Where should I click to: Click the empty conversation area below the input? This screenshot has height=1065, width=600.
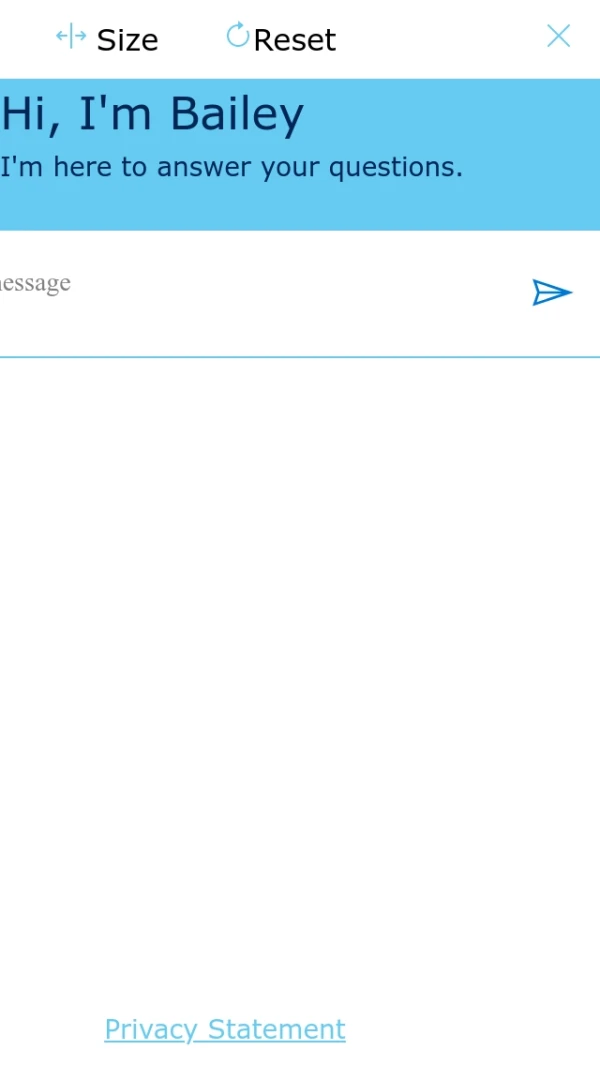click(x=300, y=679)
